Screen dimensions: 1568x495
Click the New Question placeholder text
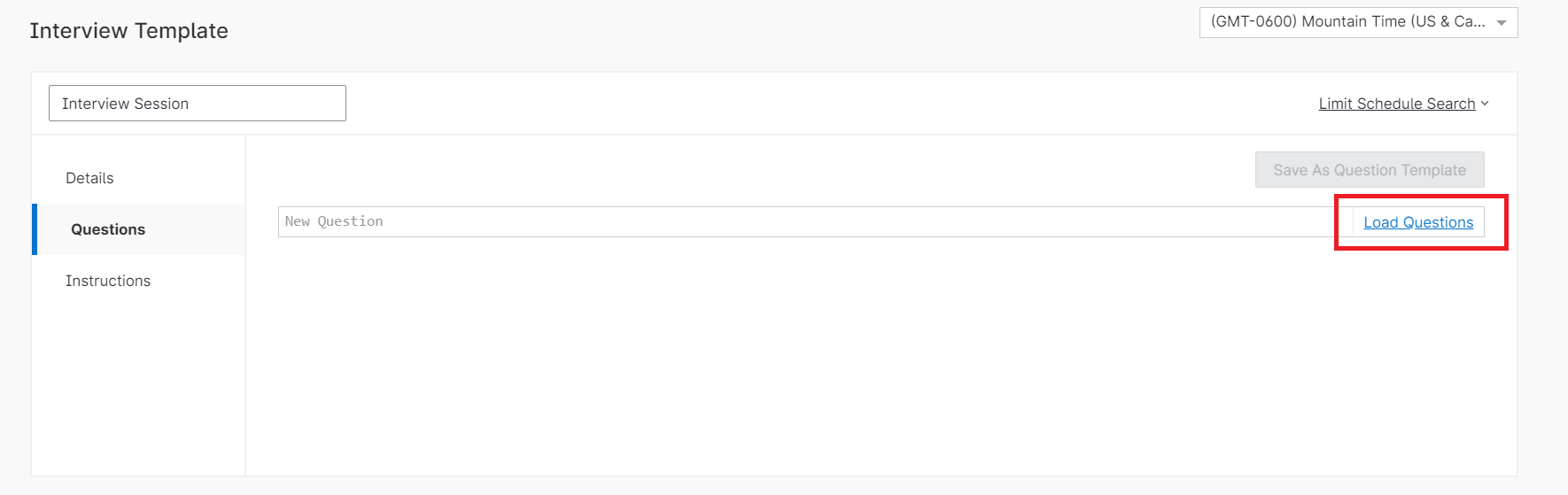point(334,221)
